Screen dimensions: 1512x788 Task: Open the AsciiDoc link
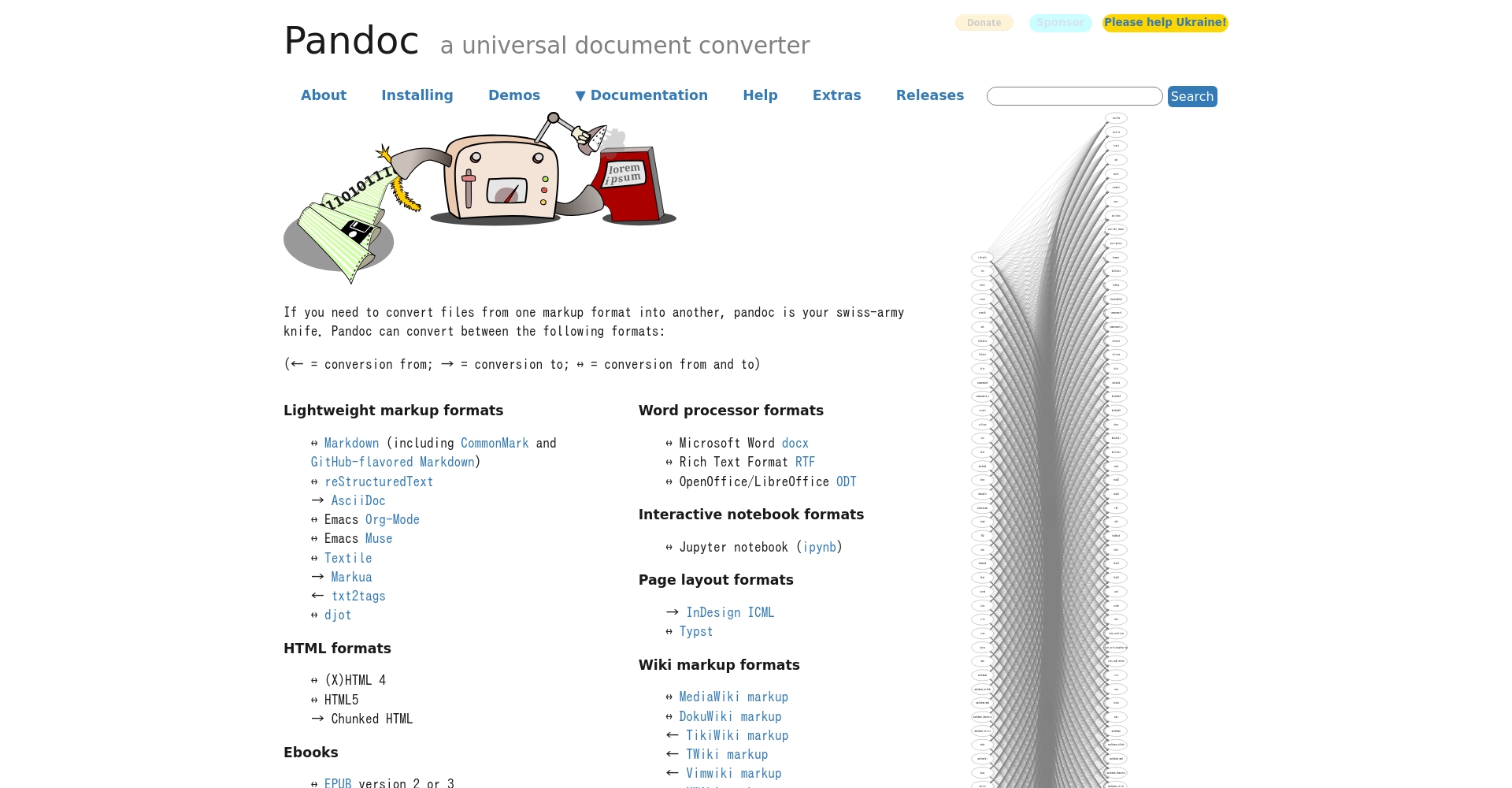click(358, 500)
